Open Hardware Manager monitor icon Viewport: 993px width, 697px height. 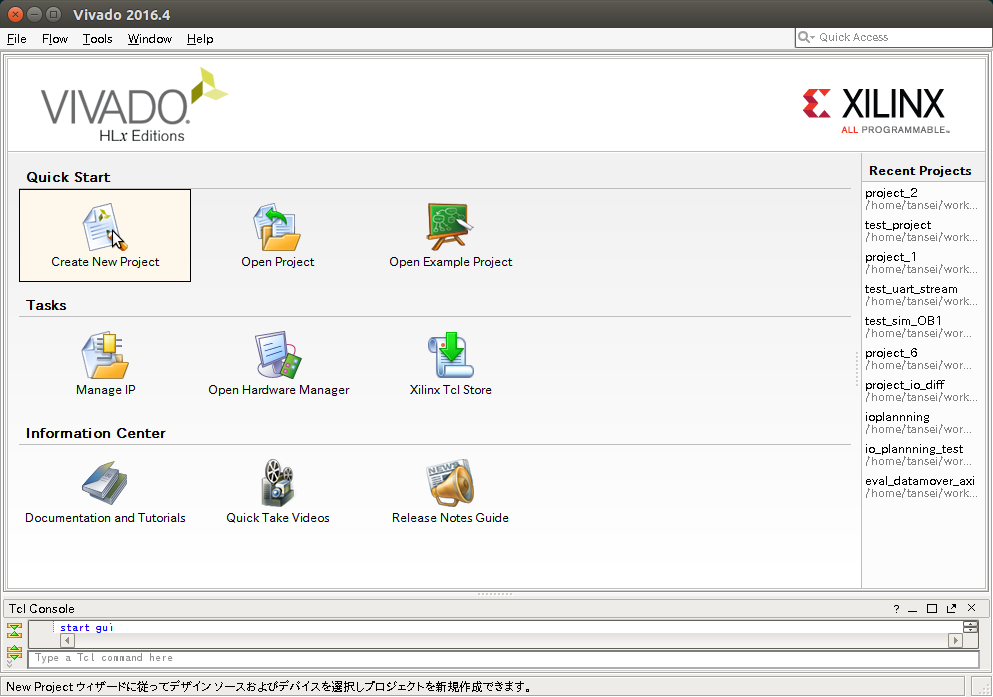pyautogui.click(x=278, y=355)
